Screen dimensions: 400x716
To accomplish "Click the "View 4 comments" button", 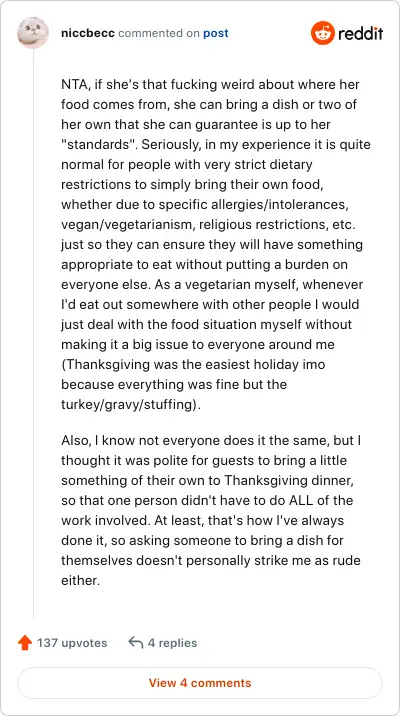I will point(200,683).
